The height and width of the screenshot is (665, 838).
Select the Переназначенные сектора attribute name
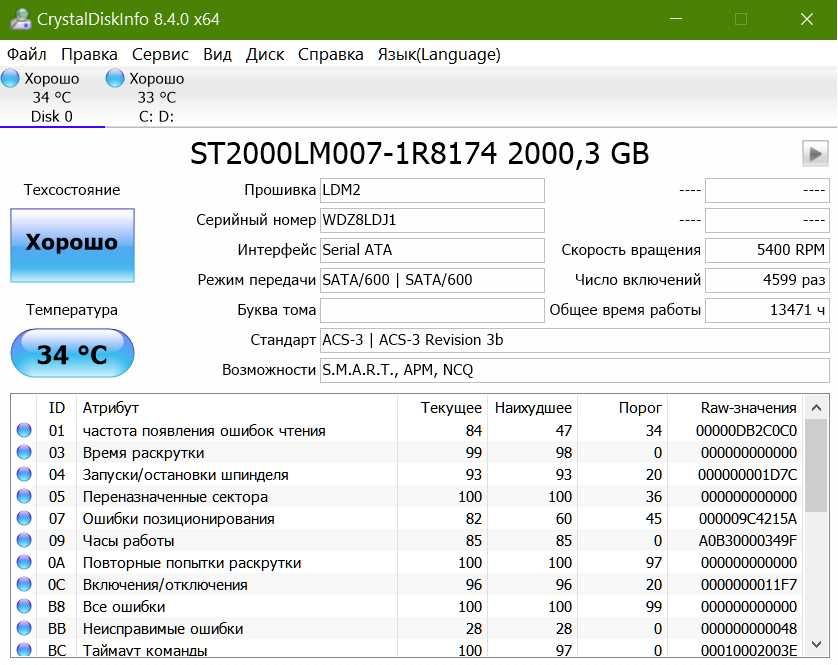coord(175,497)
